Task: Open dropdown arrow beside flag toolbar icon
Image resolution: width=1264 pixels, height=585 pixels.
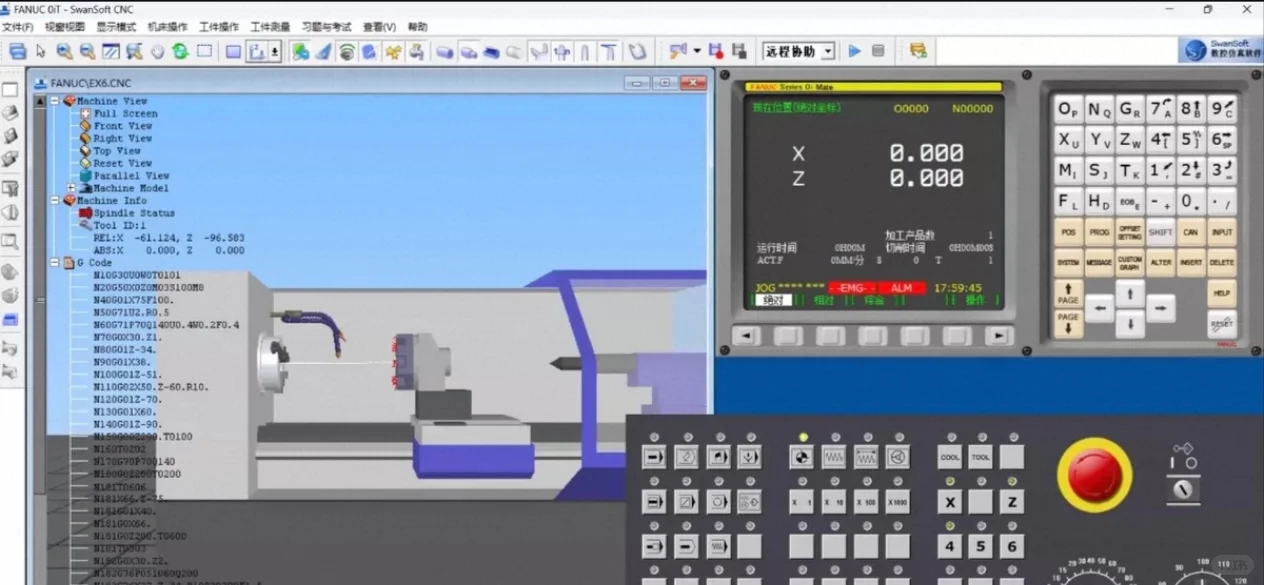Action: (697, 51)
